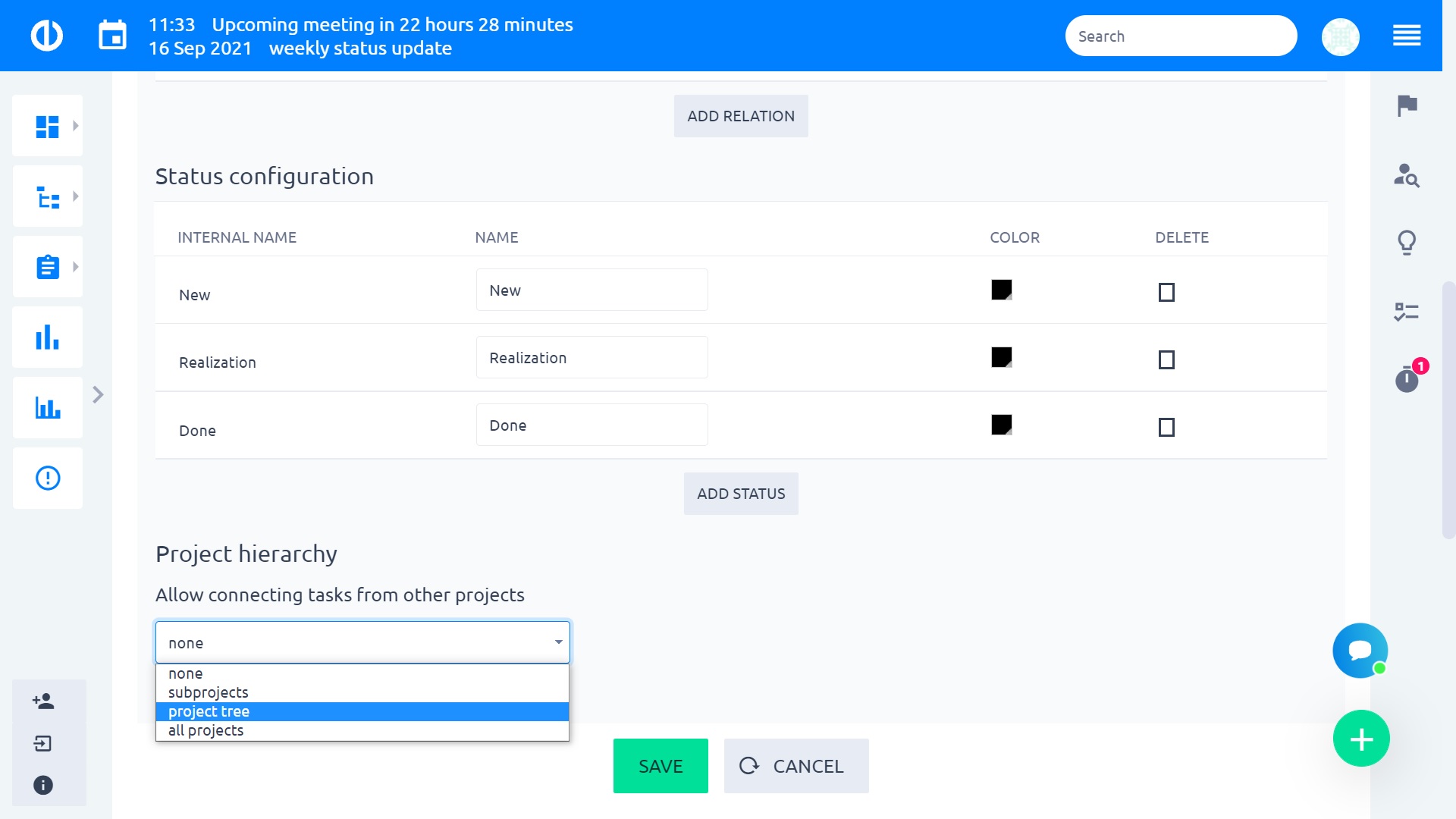Open the chat bubble widget

[1360, 651]
